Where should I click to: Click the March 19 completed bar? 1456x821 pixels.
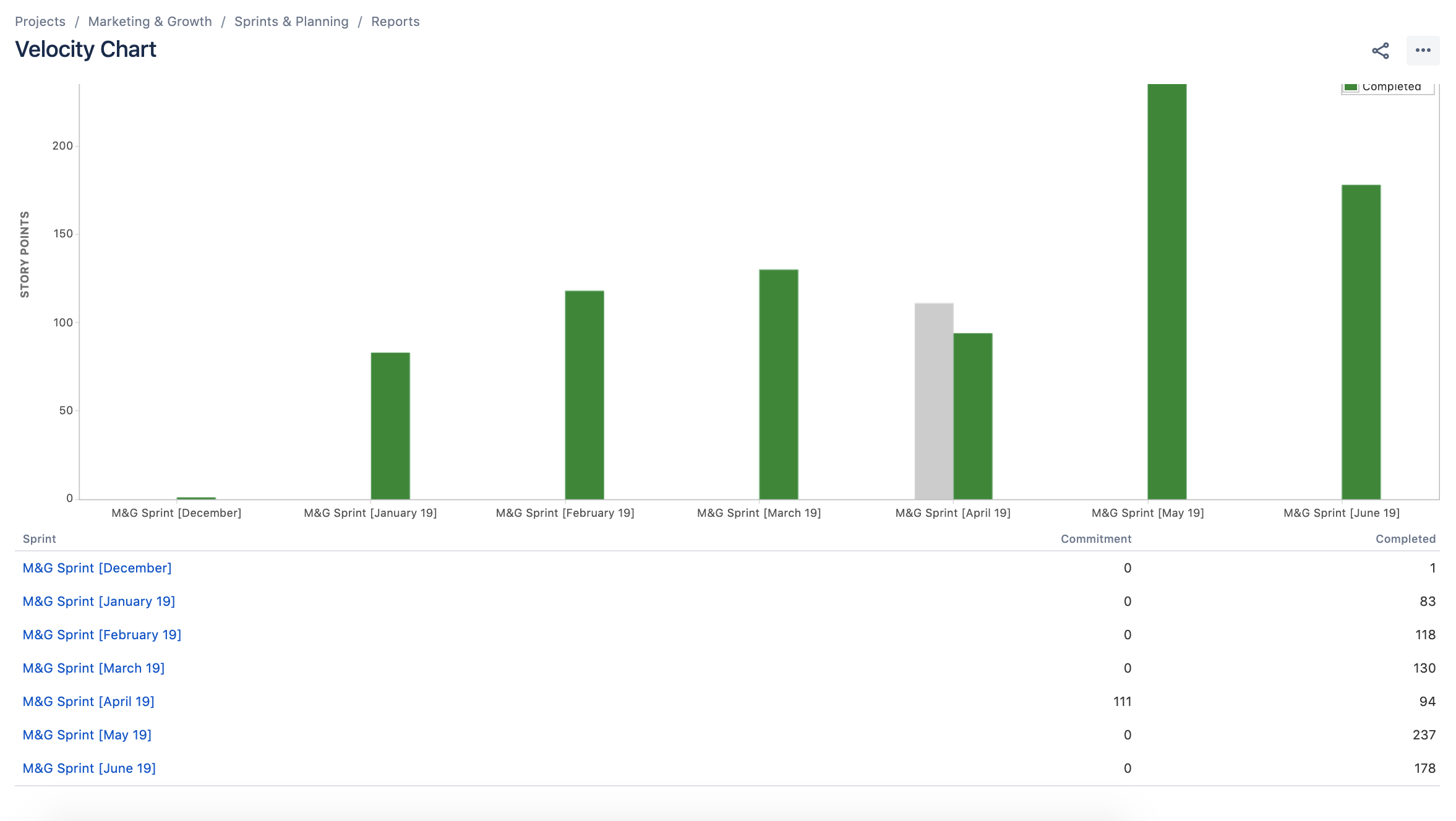(x=779, y=385)
